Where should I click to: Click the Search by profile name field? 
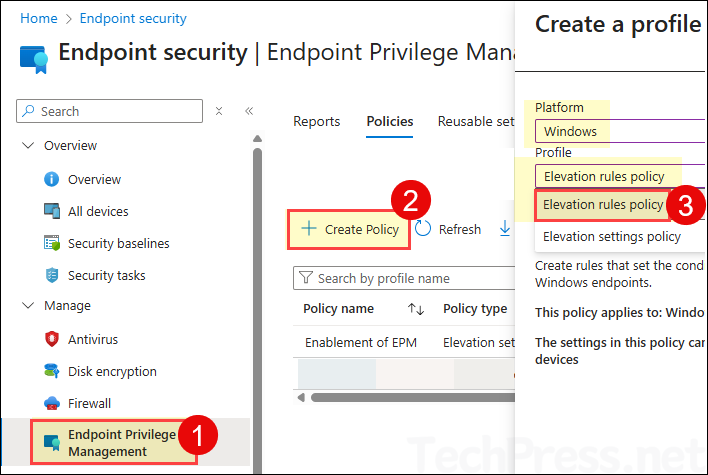[x=404, y=278]
